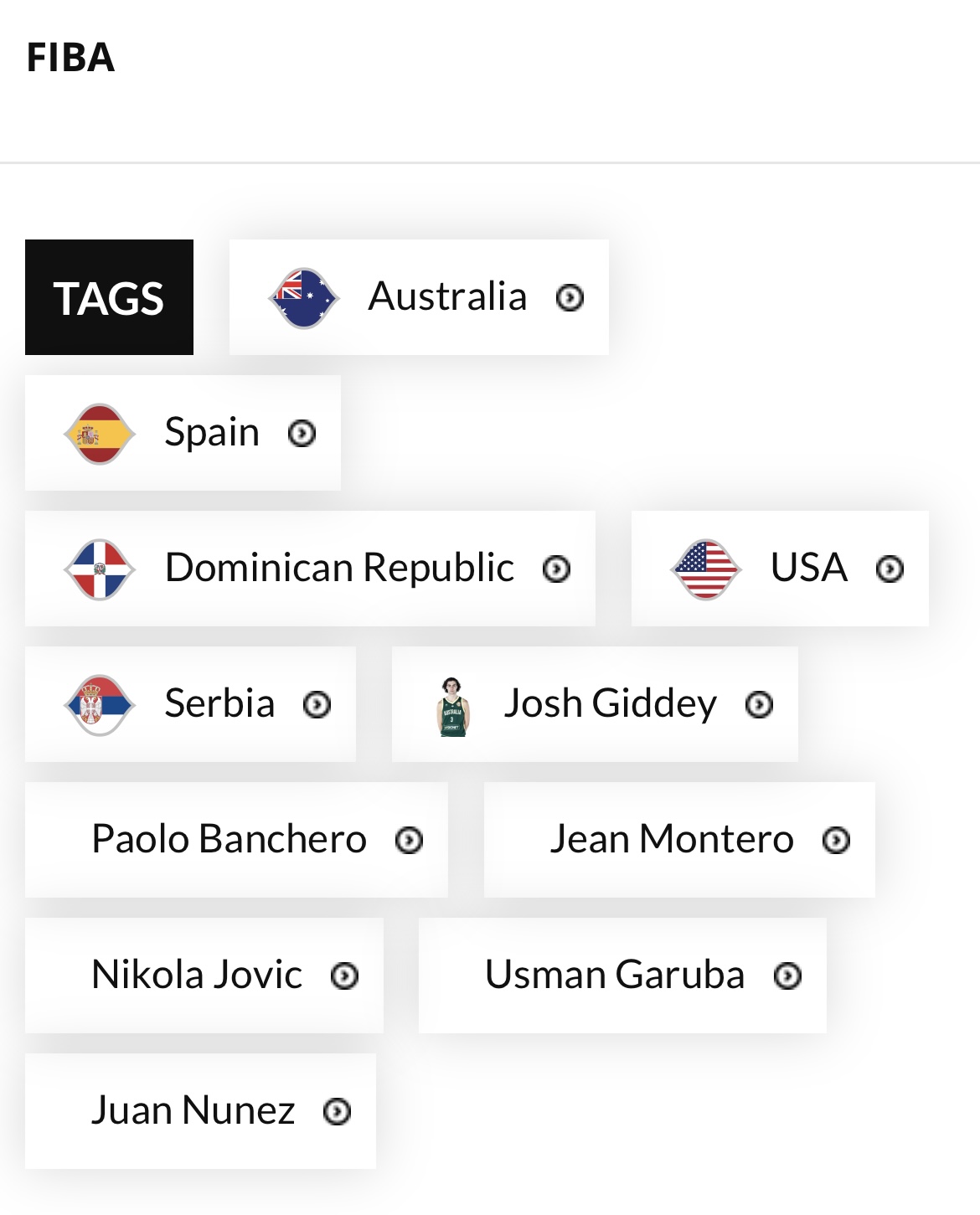Image resolution: width=980 pixels, height=1215 pixels.
Task: Open the Josh Giddey tag label
Action: [610, 703]
